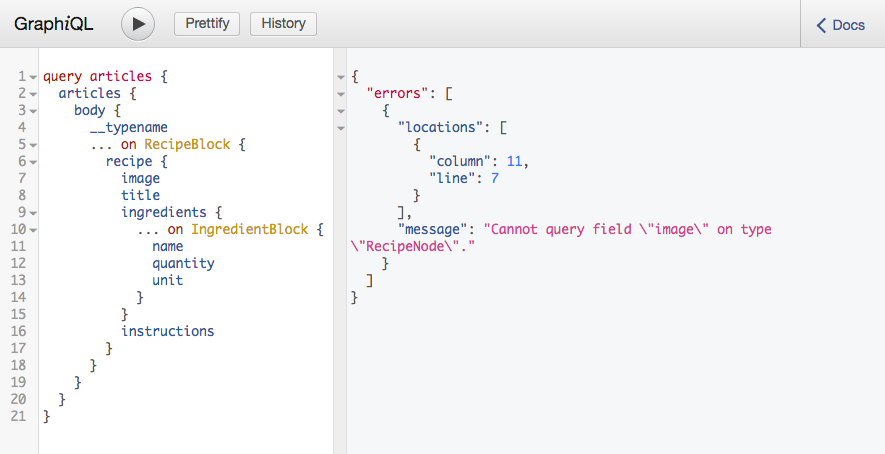
Task: Click the "column" value 11
Action: 514,161
